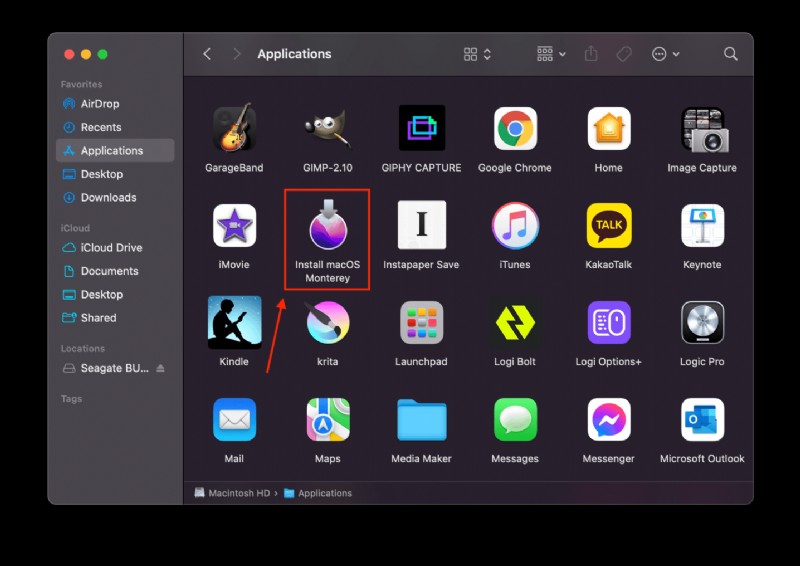This screenshot has width=800, height=566.
Task: Click the back navigation arrow
Action: coord(207,54)
